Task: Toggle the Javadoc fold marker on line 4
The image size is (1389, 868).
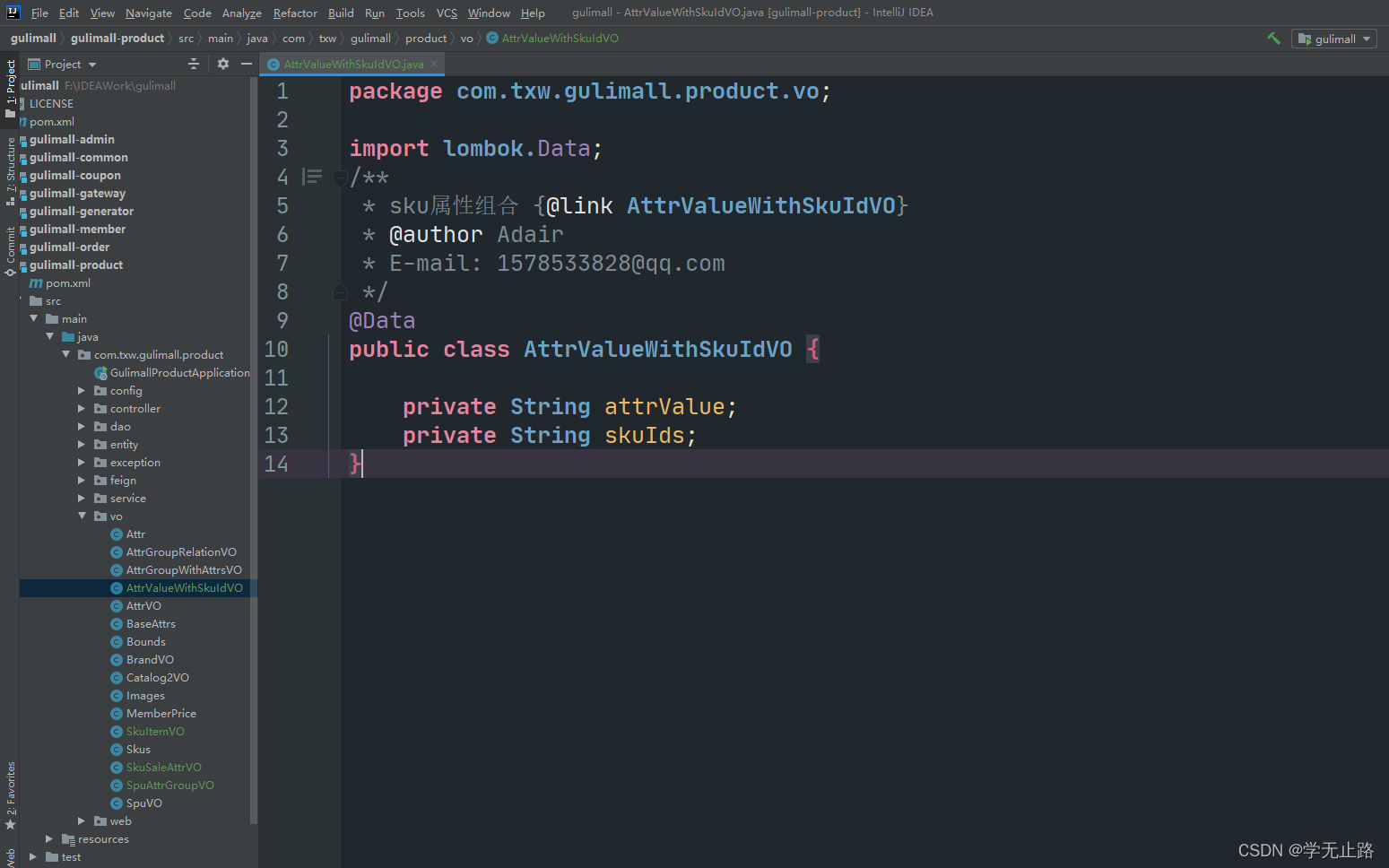Action: point(340,178)
